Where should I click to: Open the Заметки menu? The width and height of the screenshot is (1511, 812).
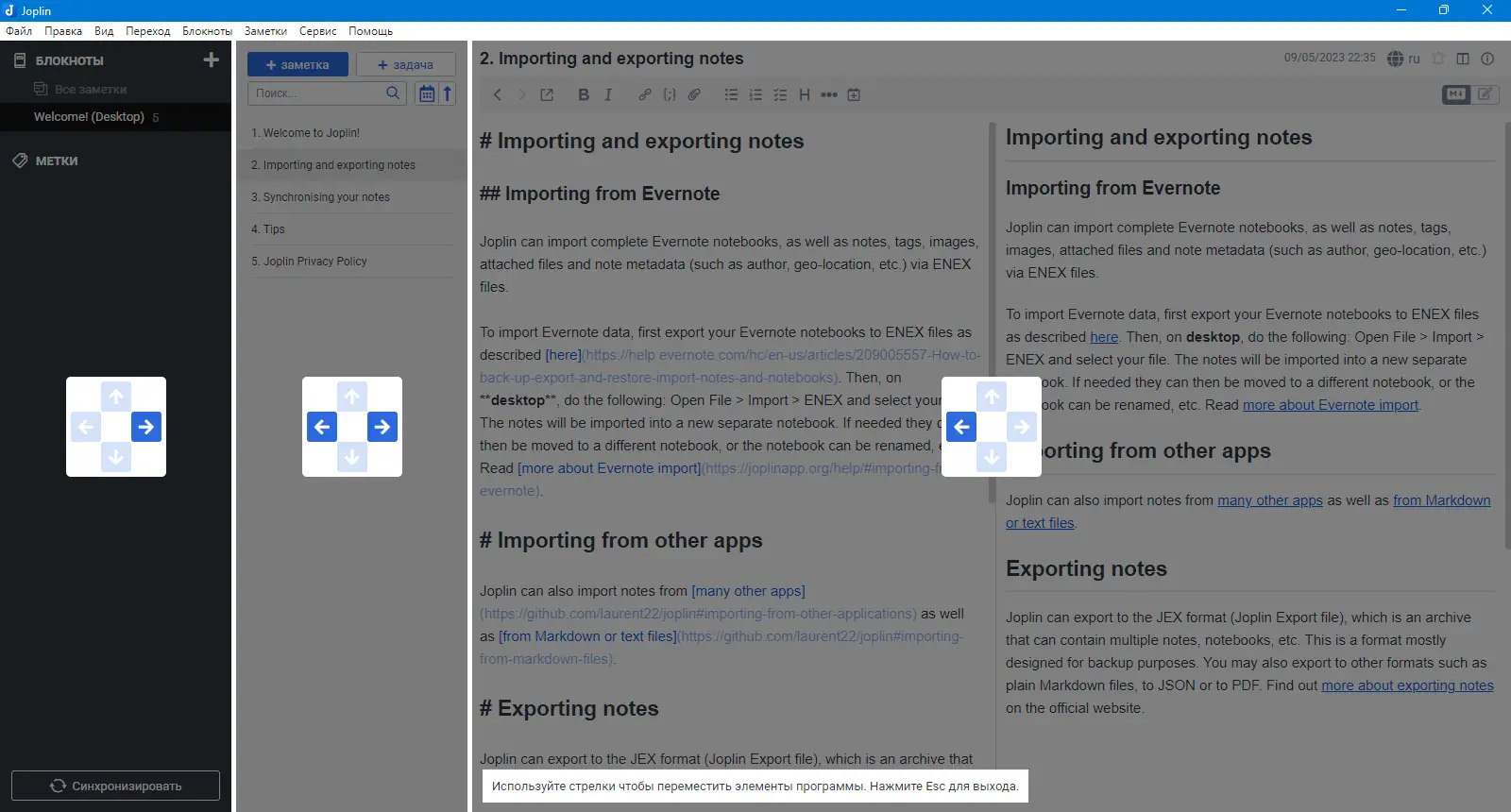click(x=265, y=31)
